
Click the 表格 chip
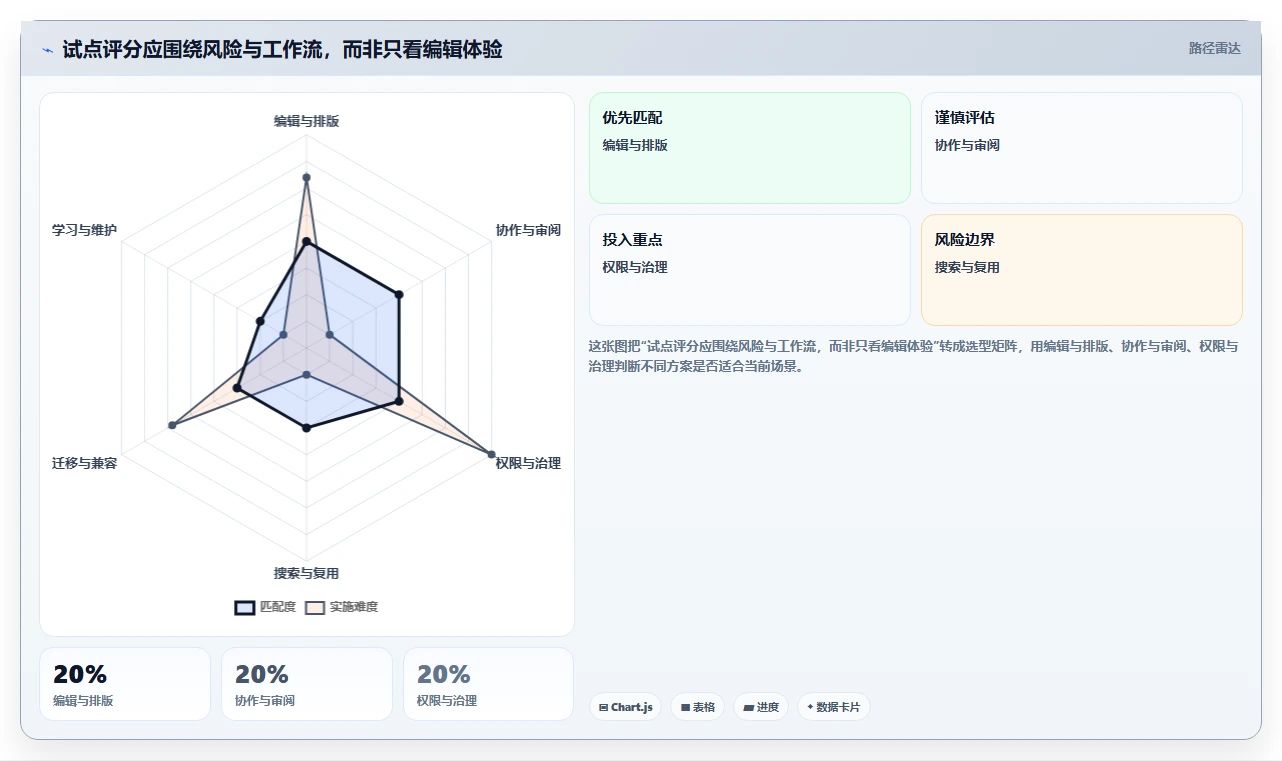[697, 707]
